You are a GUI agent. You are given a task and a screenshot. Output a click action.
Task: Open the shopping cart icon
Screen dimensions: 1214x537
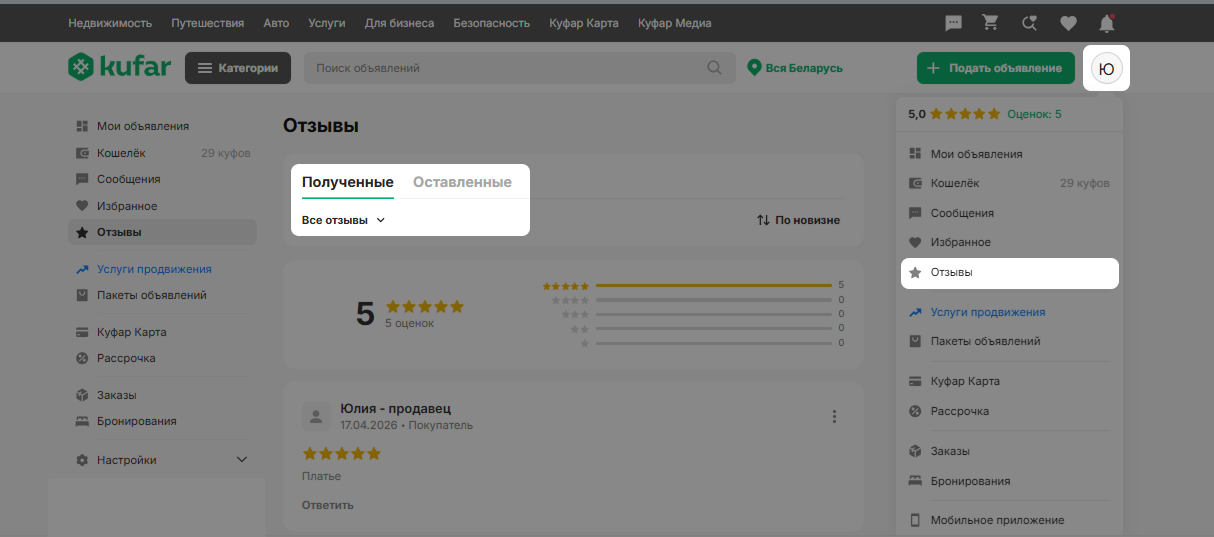[x=991, y=22]
